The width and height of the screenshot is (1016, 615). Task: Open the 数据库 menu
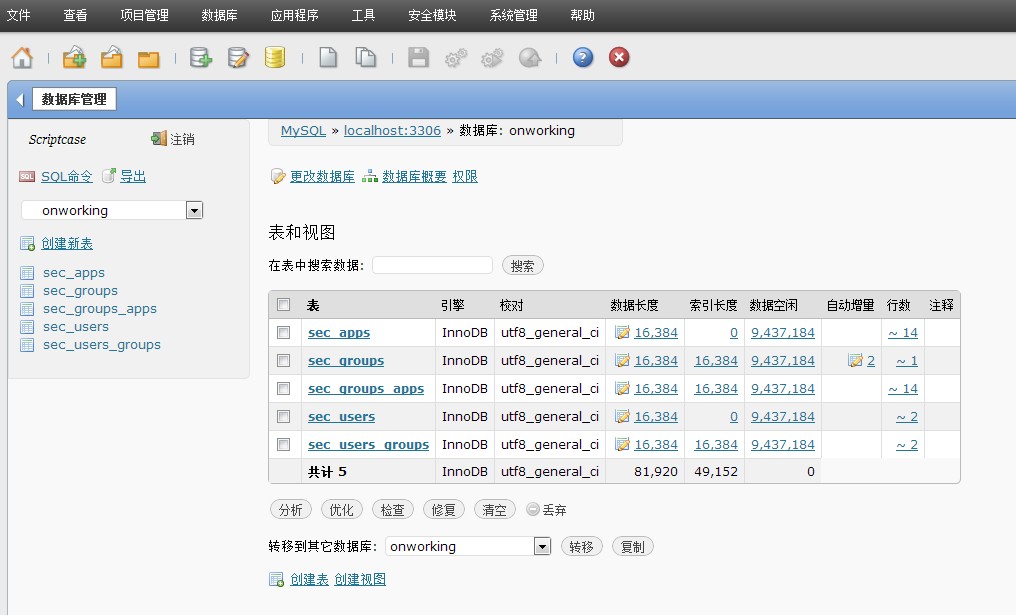tap(219, 15)
